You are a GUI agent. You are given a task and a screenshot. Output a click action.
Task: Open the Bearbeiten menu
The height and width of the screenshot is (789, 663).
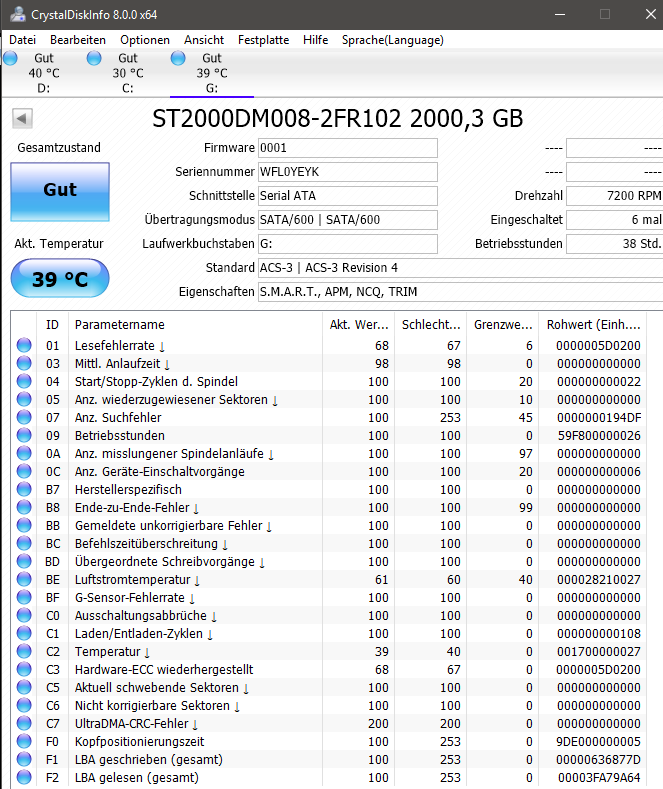pos(78,40)
